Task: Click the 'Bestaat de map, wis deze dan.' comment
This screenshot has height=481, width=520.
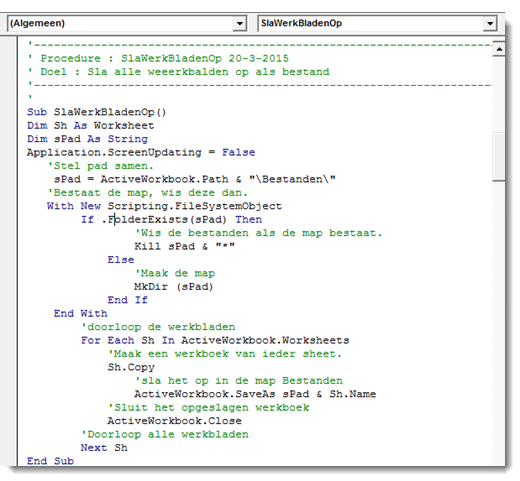Action: tap(147, 193)
